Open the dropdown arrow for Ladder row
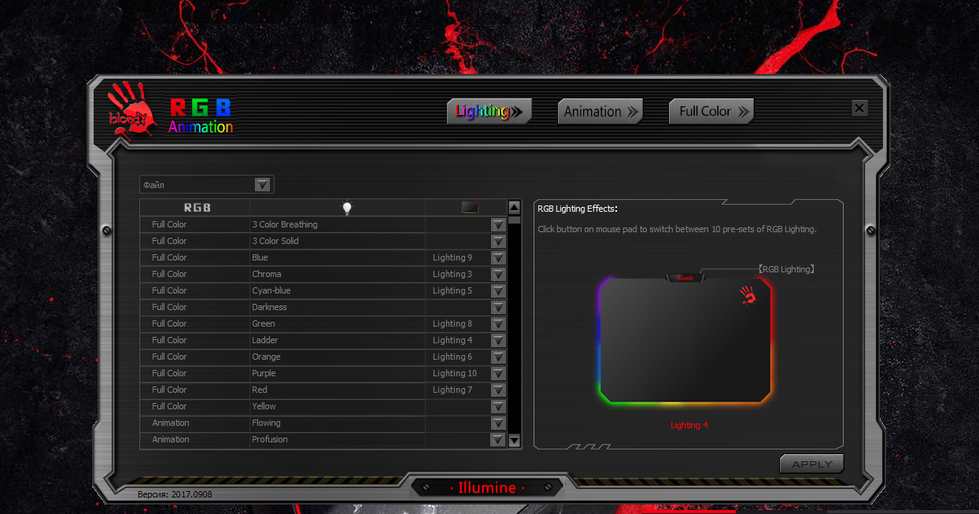Image resolution: width=979 pixels, height=514 pixels. point(498,341)
